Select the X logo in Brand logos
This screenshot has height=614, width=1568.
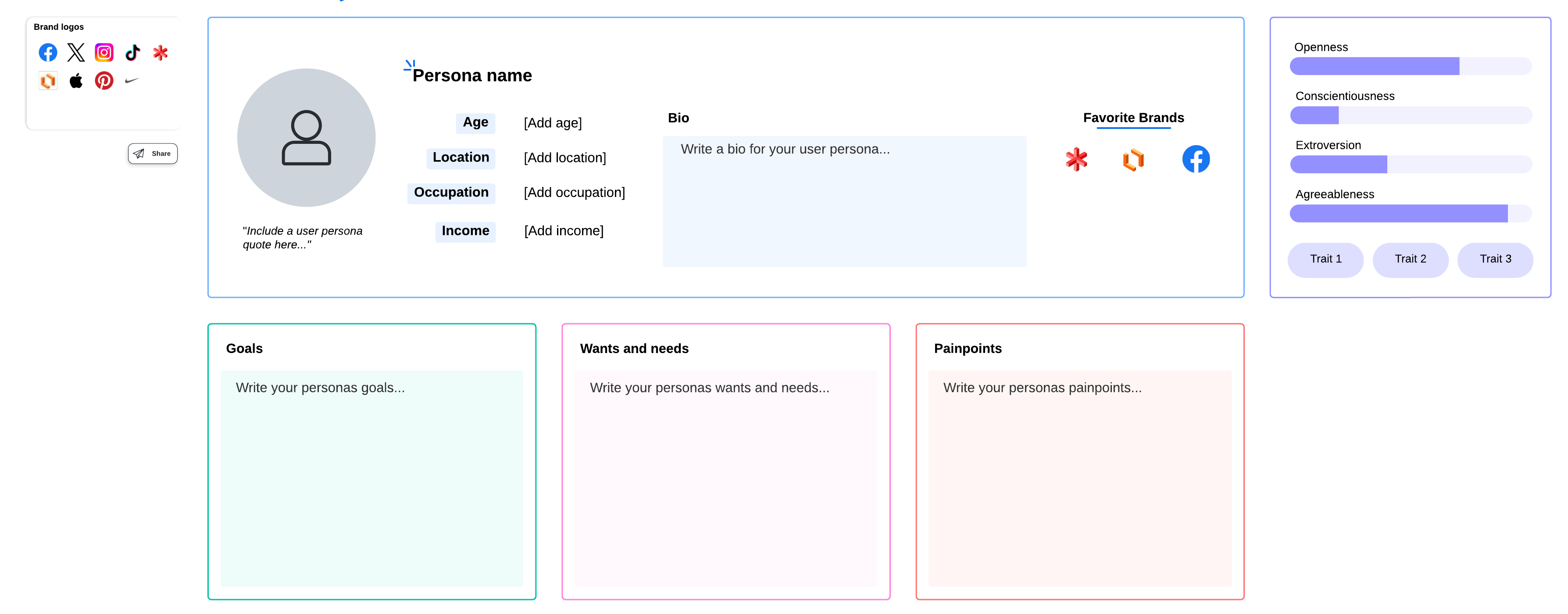point(76,52)
